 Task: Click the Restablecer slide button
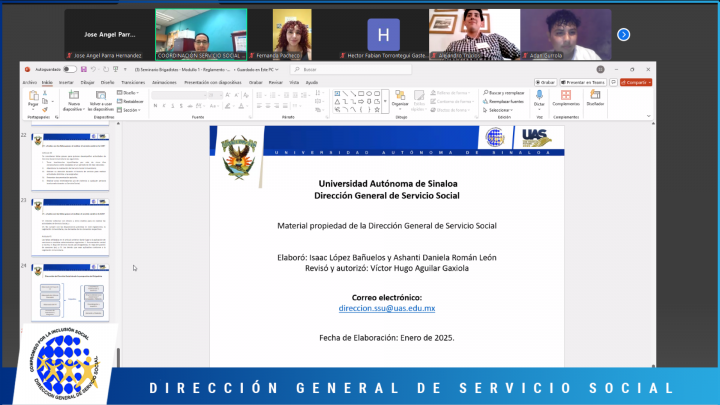(130, 101)
